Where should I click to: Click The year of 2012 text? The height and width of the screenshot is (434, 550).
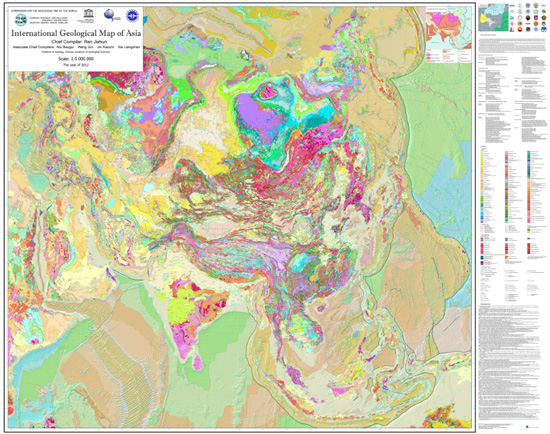click(76, 65)
